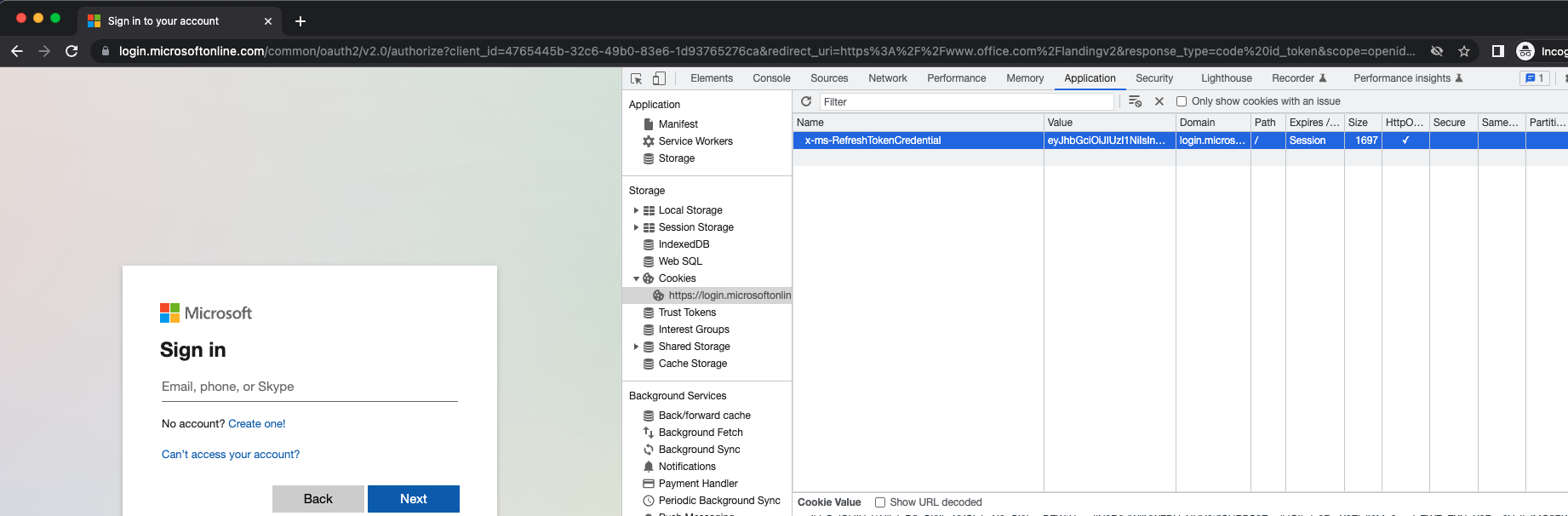Open Payment Handler item
This screenshot has width=1568, height=516.
tap(698, 484)
